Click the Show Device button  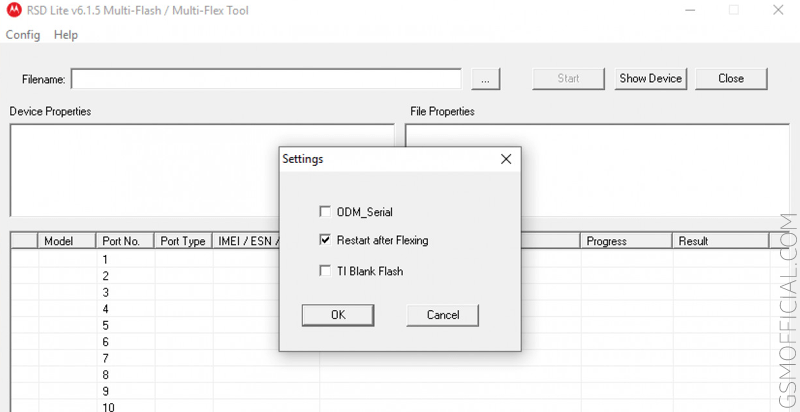tap(651, 79)
